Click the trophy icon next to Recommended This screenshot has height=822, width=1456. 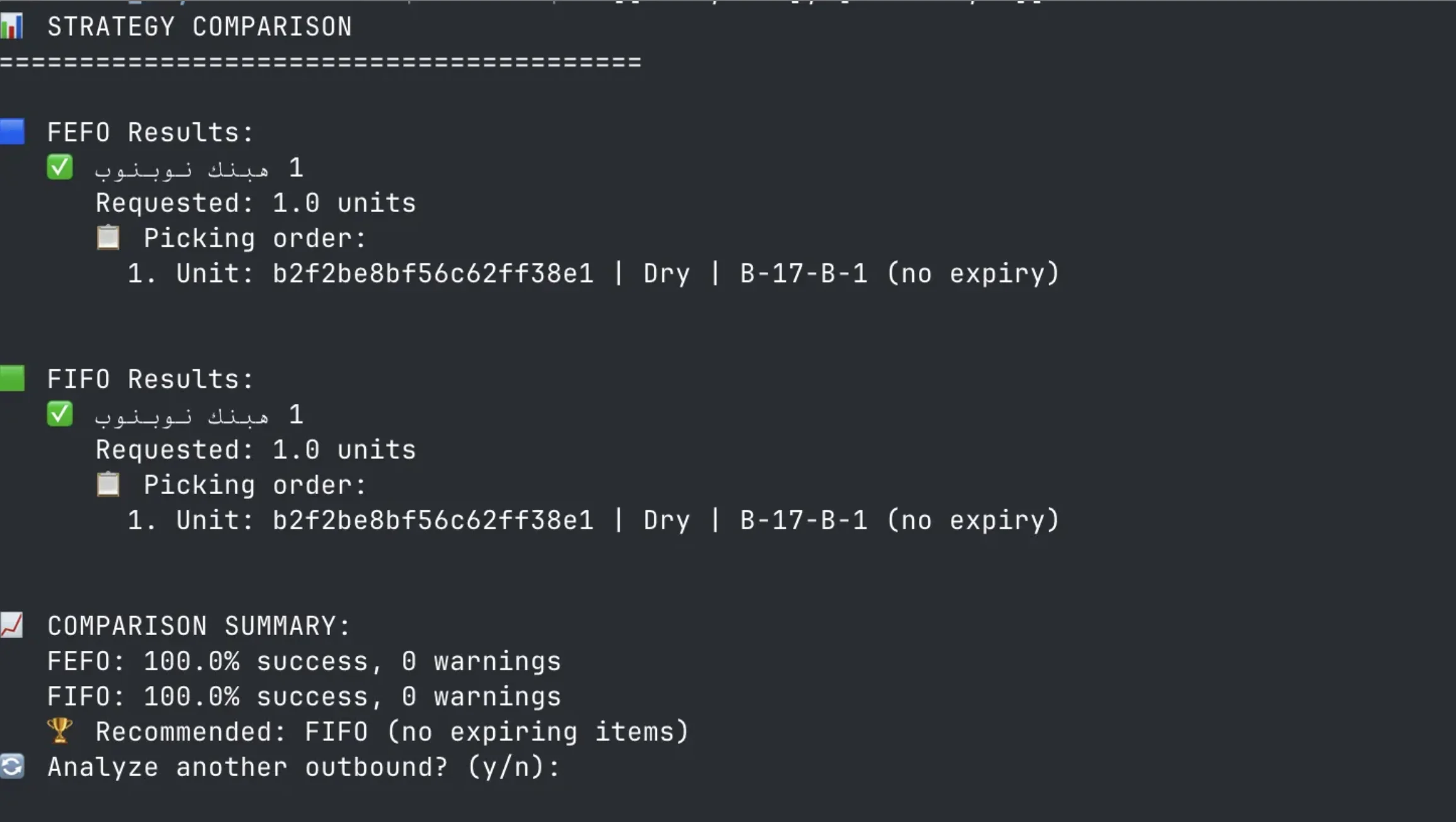pyautogui.click(x=60, y=731)
